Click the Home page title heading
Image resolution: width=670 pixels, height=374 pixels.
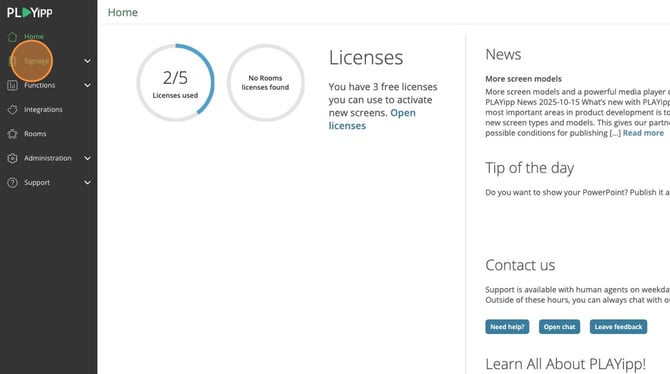click(123, 12)
